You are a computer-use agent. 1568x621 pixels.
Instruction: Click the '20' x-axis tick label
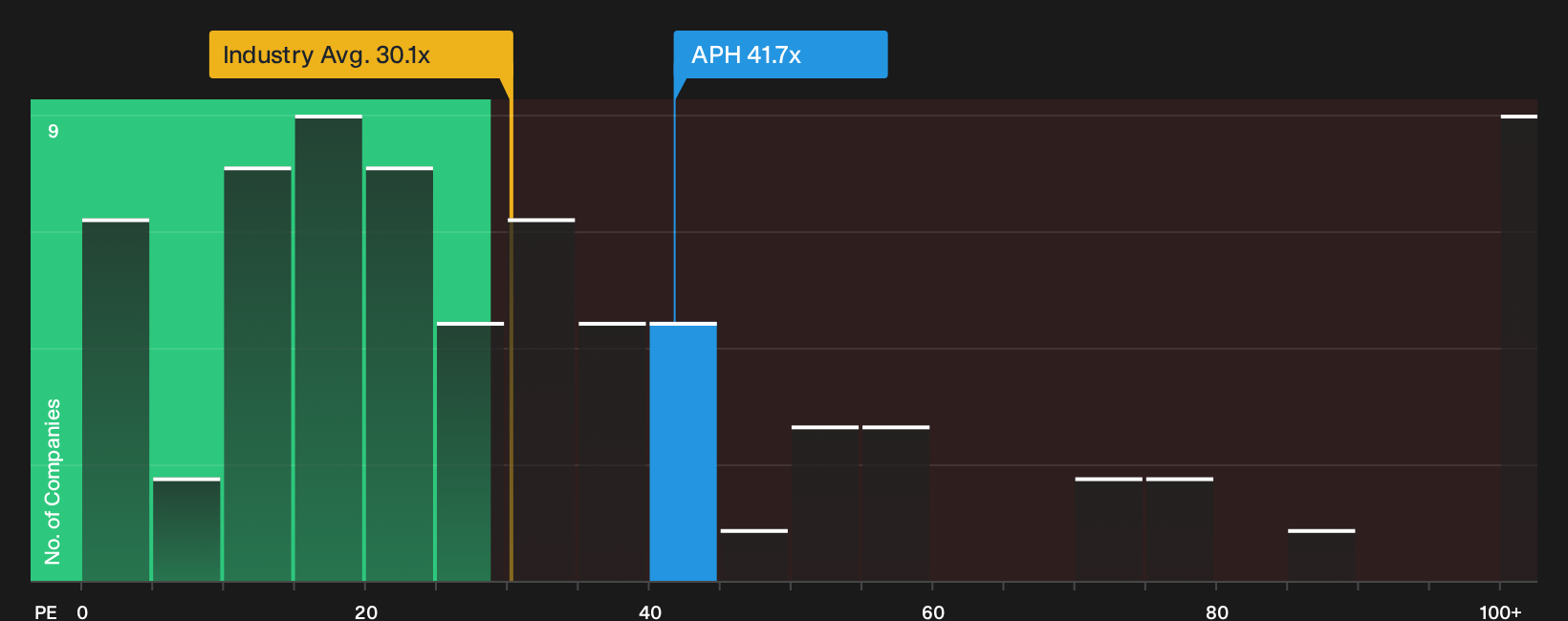point(366,612)
